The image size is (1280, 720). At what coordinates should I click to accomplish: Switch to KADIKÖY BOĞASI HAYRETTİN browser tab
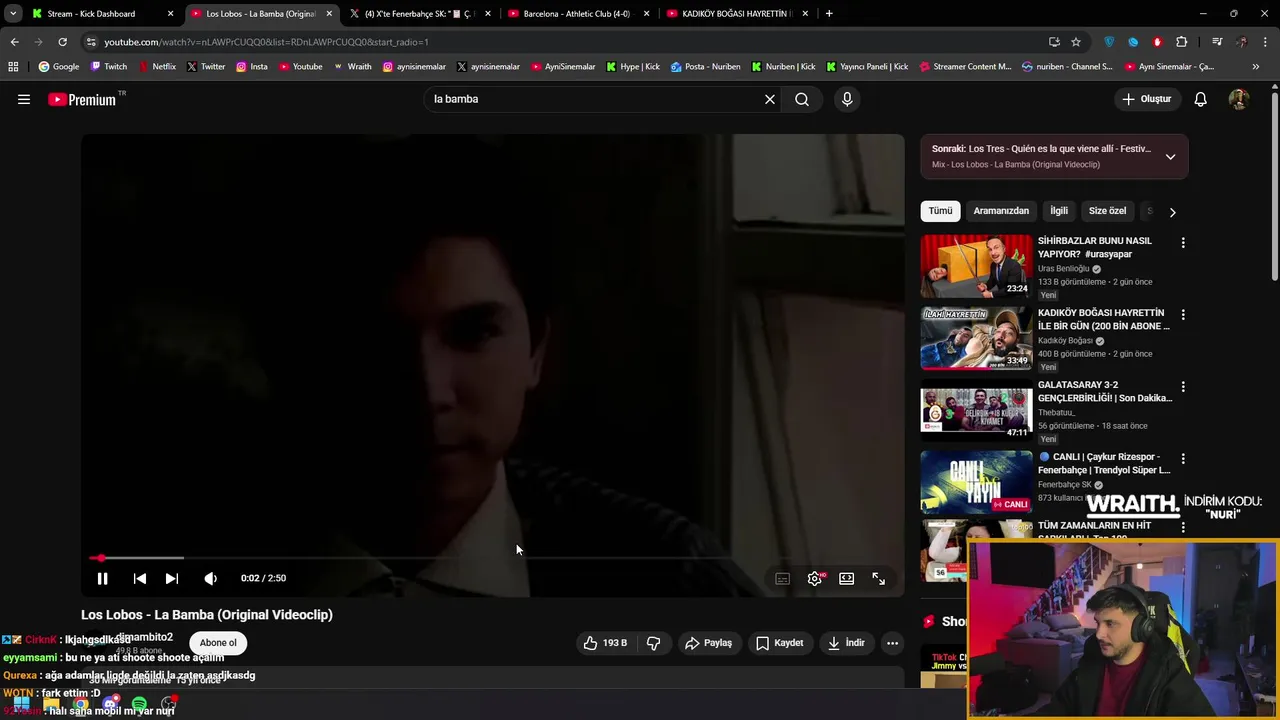point(736,14)
